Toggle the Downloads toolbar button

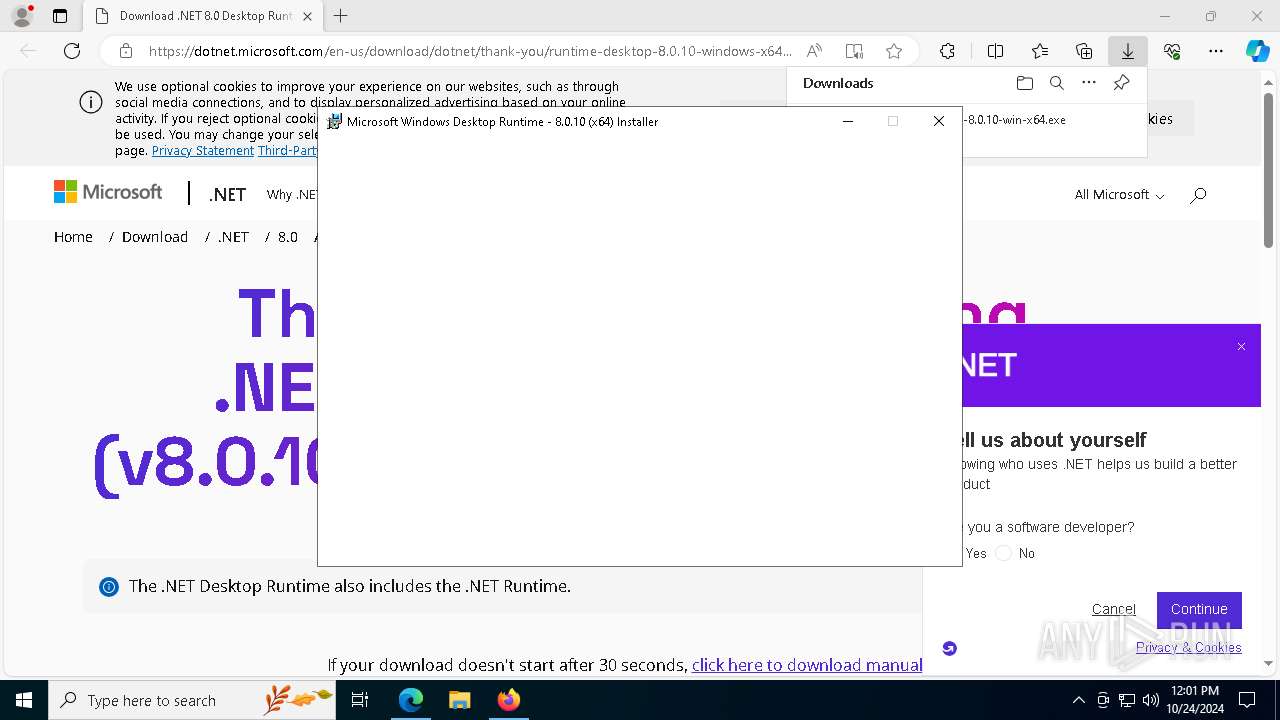[1128, 51]
